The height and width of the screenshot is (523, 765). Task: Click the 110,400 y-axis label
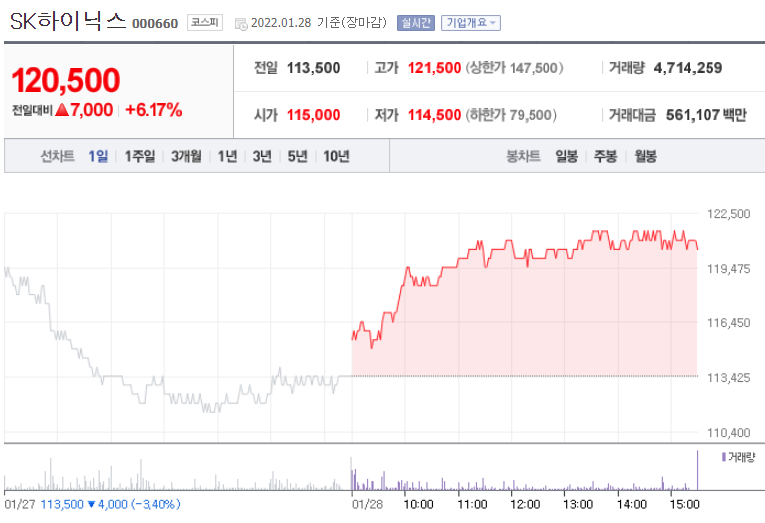click(728, 433)
